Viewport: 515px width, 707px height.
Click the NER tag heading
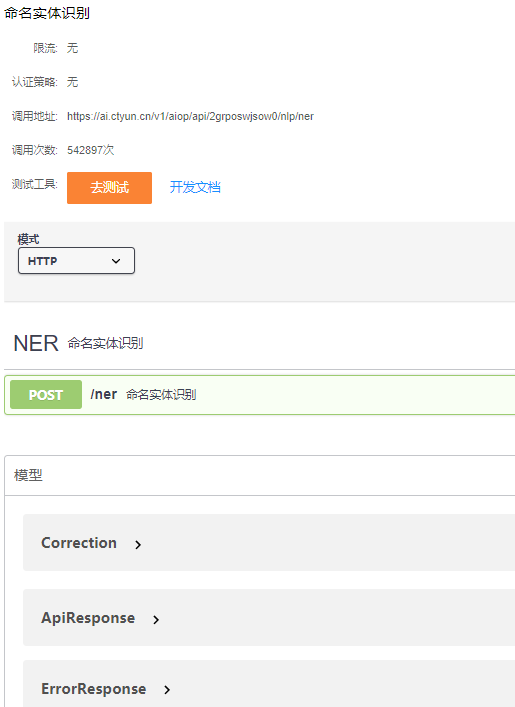(36, 343)
